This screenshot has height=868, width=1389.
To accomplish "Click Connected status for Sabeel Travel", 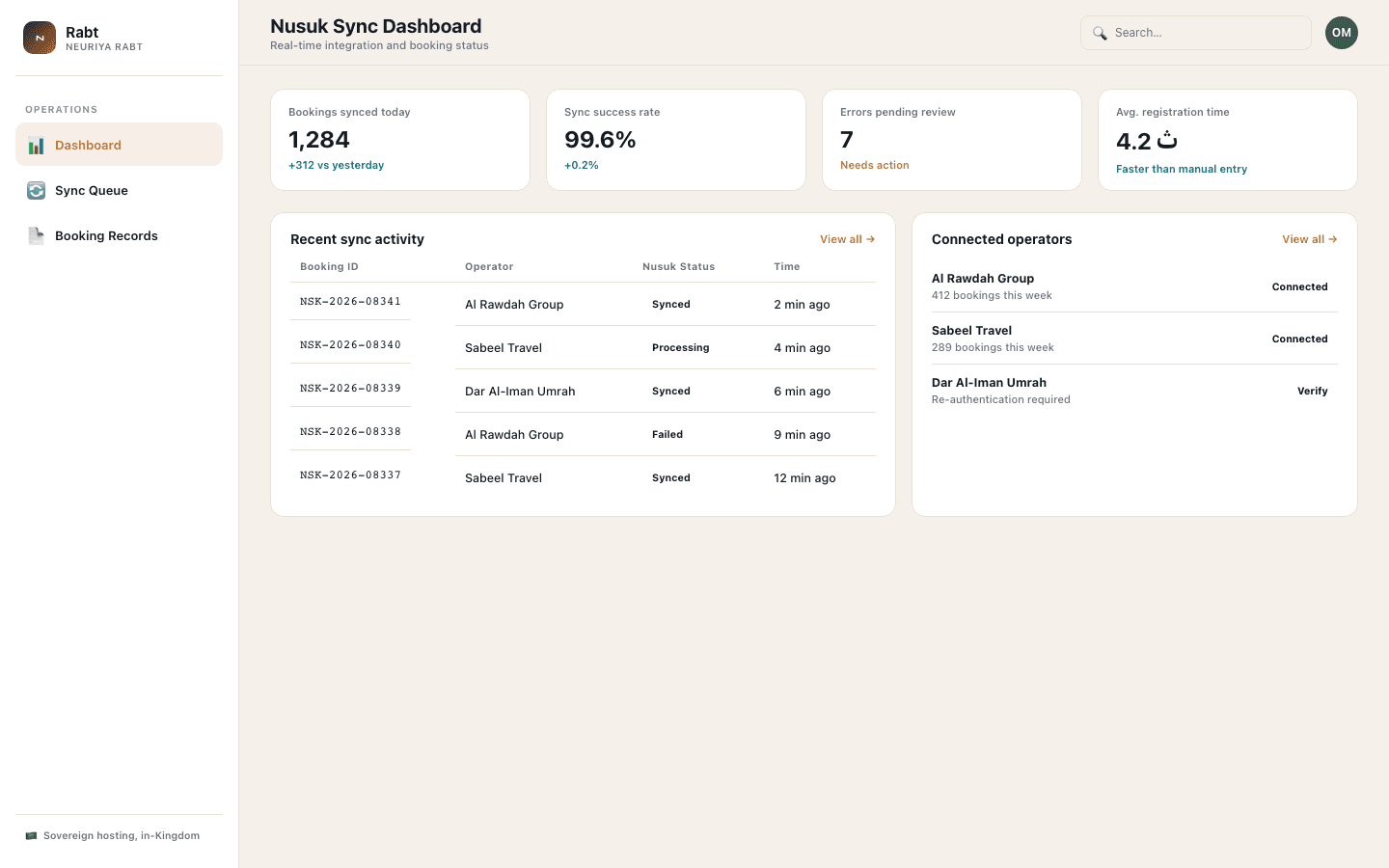I will [x=1300, y=339].
